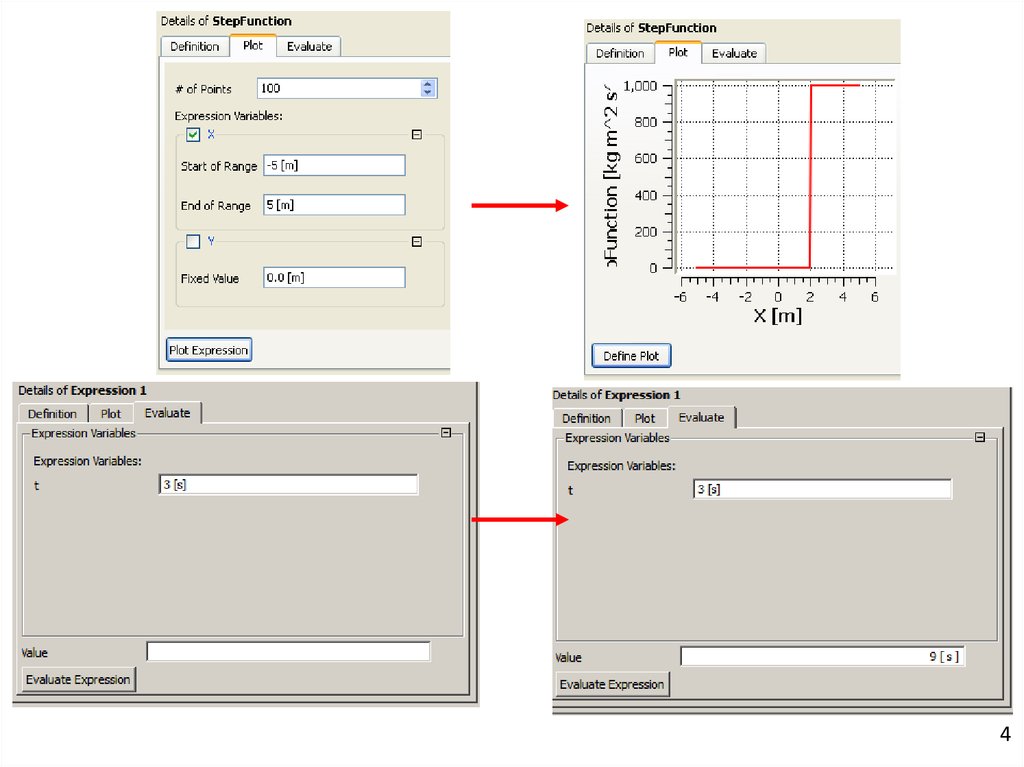Click the Start of Range field

[x=334, y=165]
